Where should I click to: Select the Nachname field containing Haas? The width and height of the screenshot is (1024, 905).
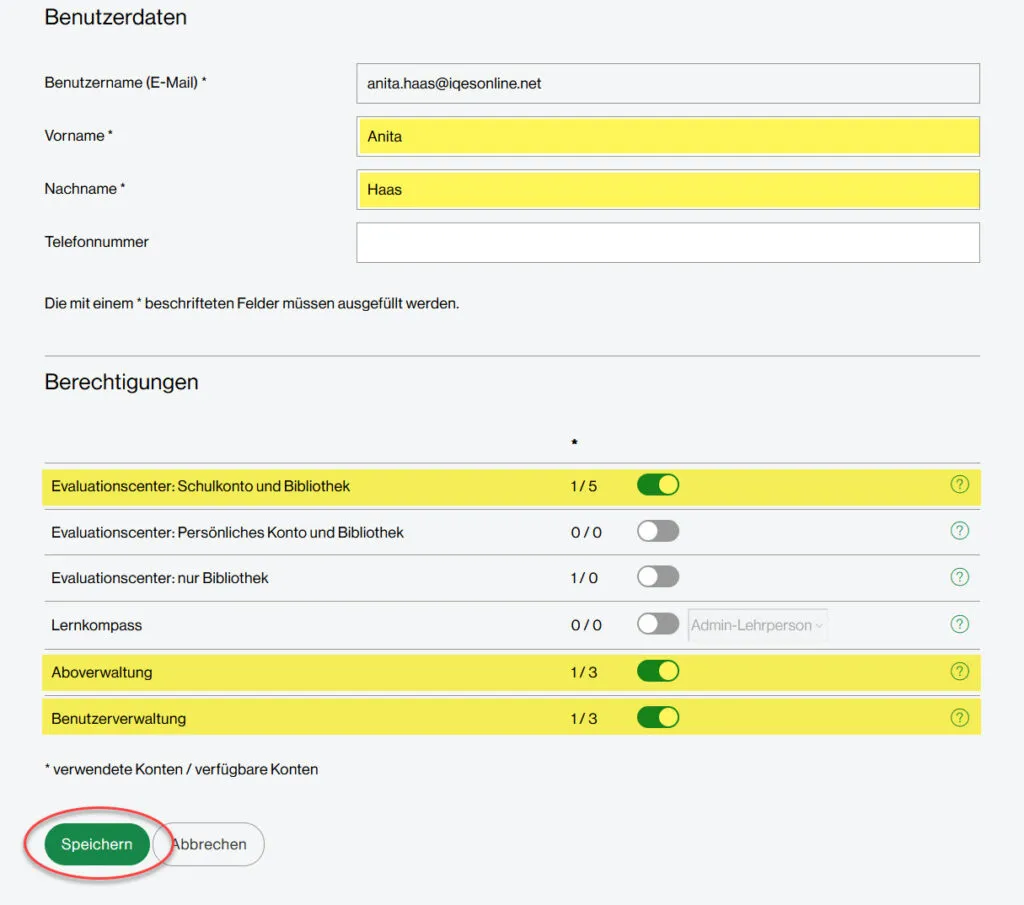tap(667, 189)
